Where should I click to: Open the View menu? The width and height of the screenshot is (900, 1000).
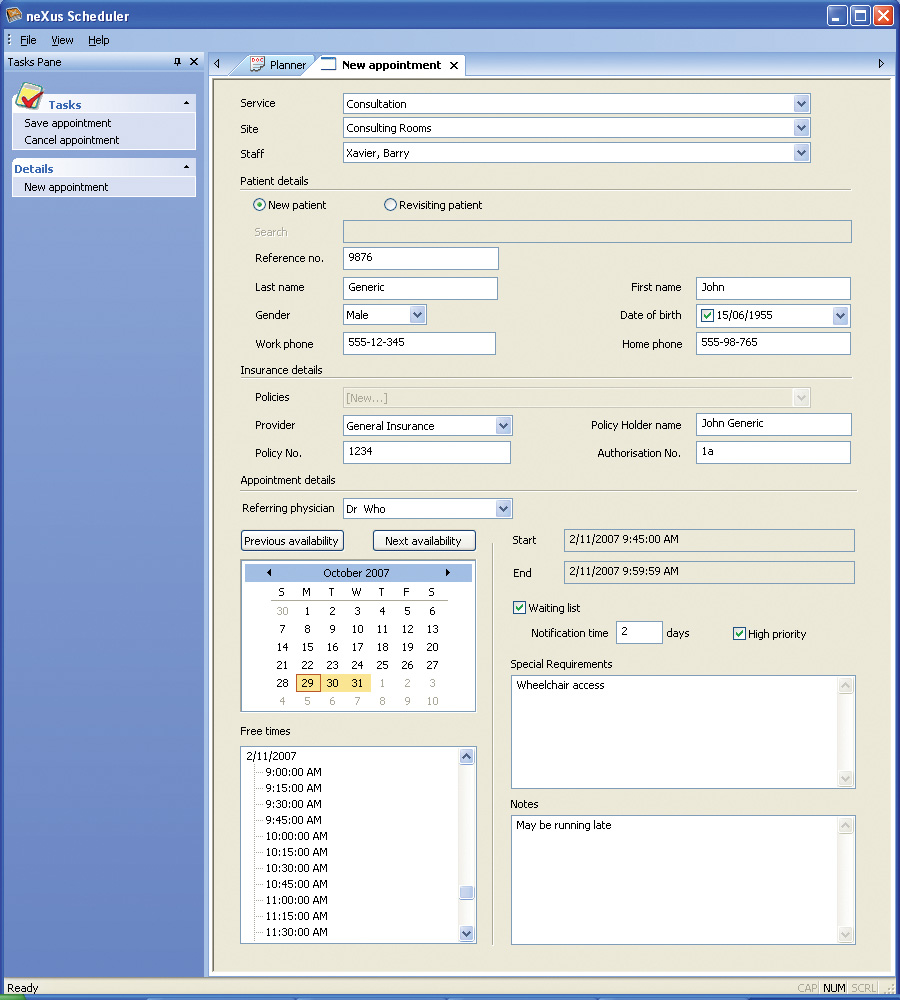click(62, 40)
